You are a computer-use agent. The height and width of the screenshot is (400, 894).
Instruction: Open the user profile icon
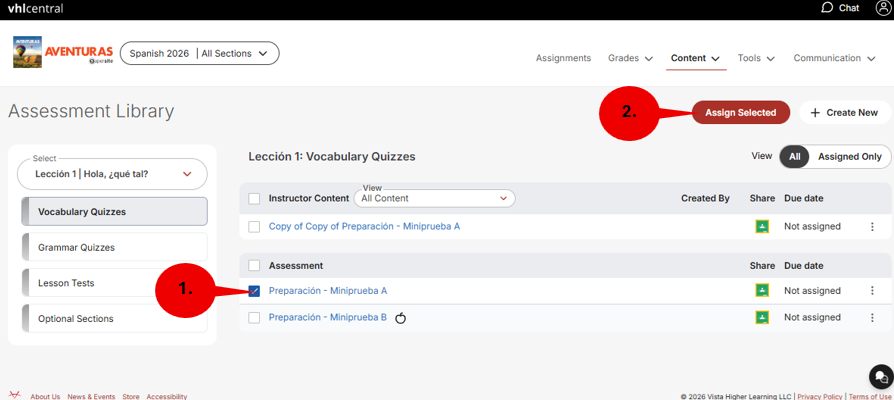pos(883,7)
